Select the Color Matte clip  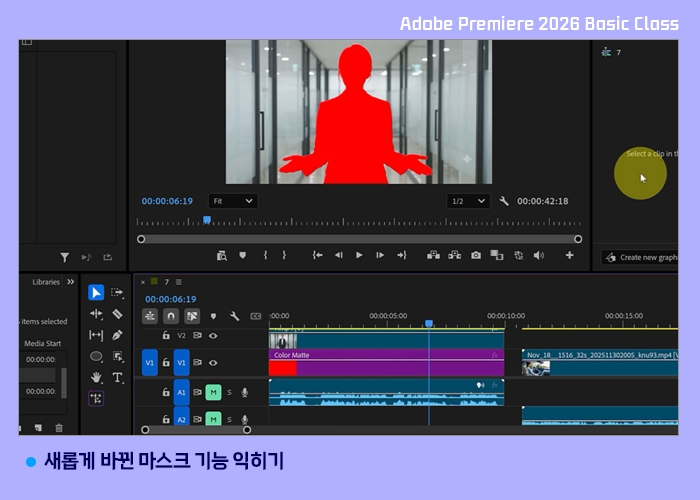tap(387, 362)
